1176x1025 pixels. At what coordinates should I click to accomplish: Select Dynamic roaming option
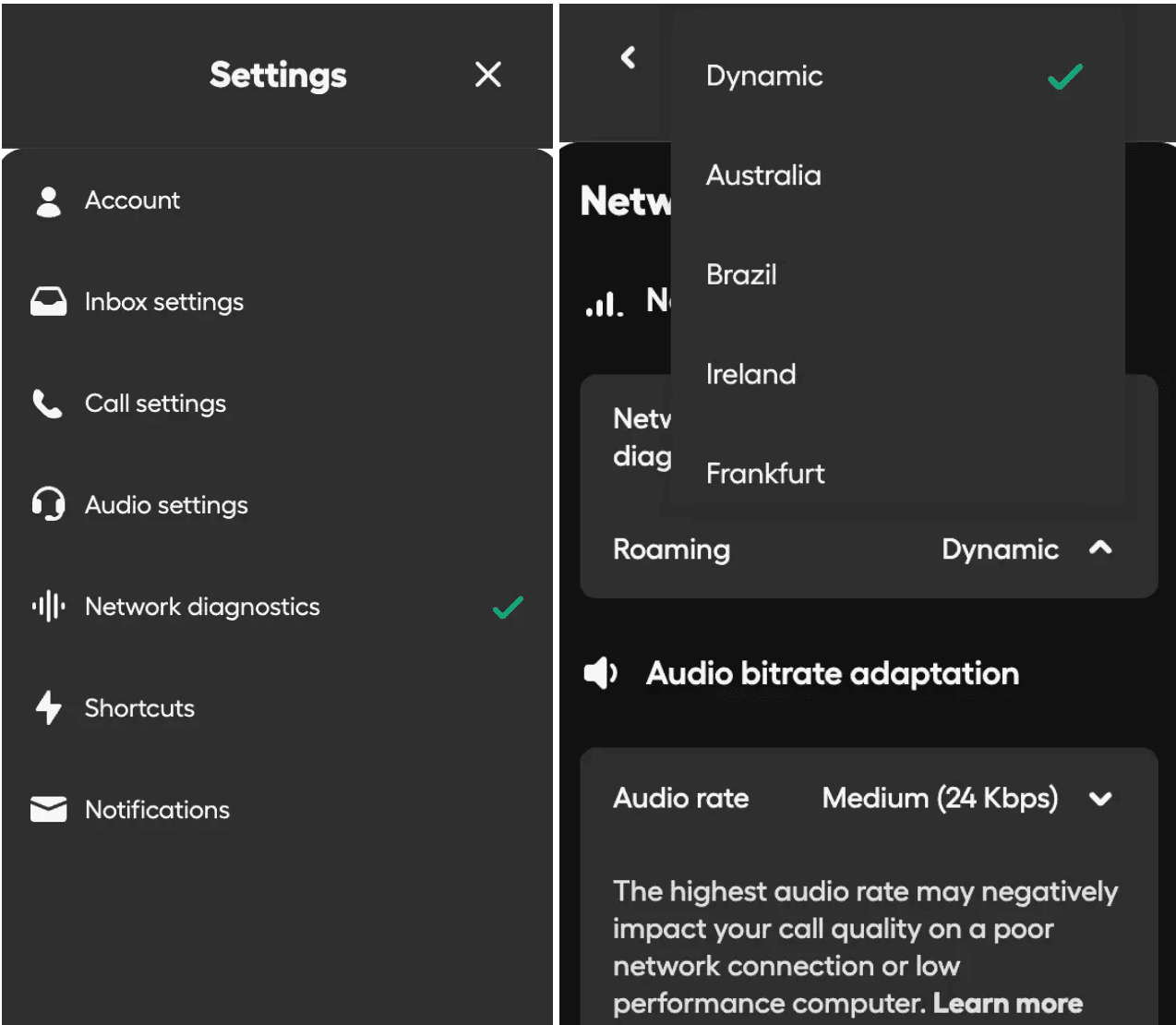pyautogui.click(x=764, y=76)
